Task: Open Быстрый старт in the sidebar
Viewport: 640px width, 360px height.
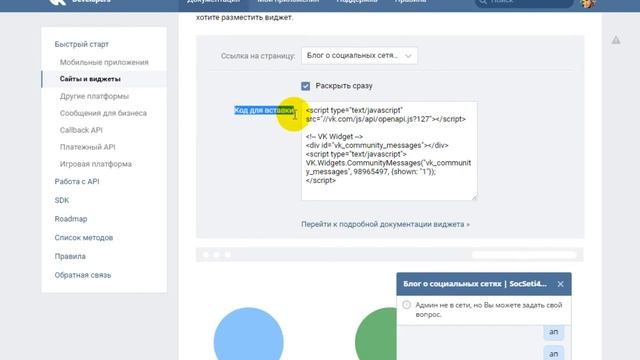Action: tap(82, 44)
